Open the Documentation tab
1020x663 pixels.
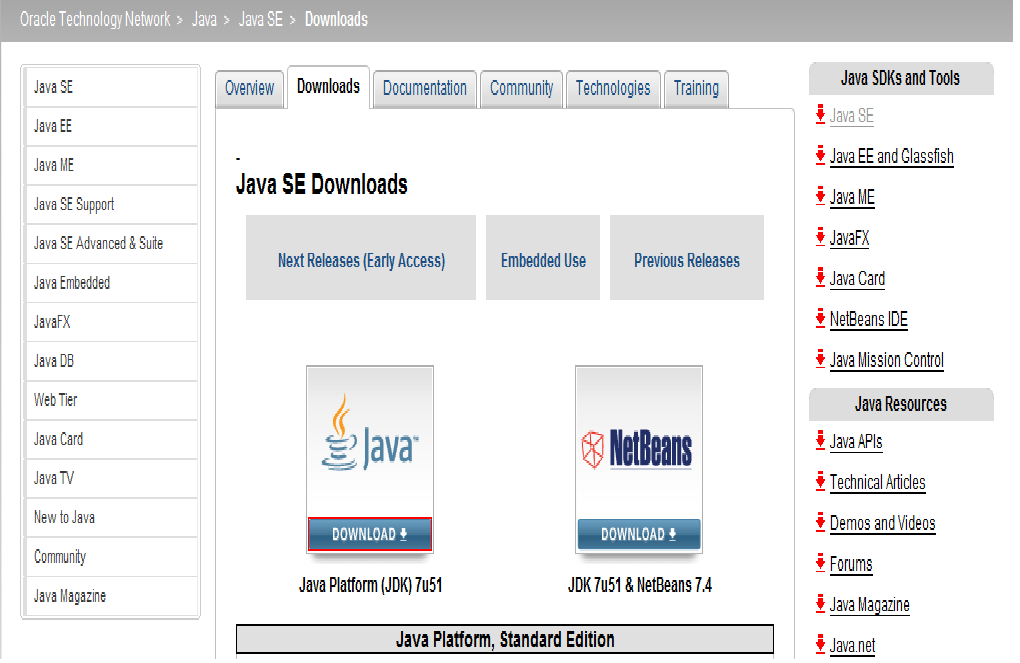[x=425, y=89]
